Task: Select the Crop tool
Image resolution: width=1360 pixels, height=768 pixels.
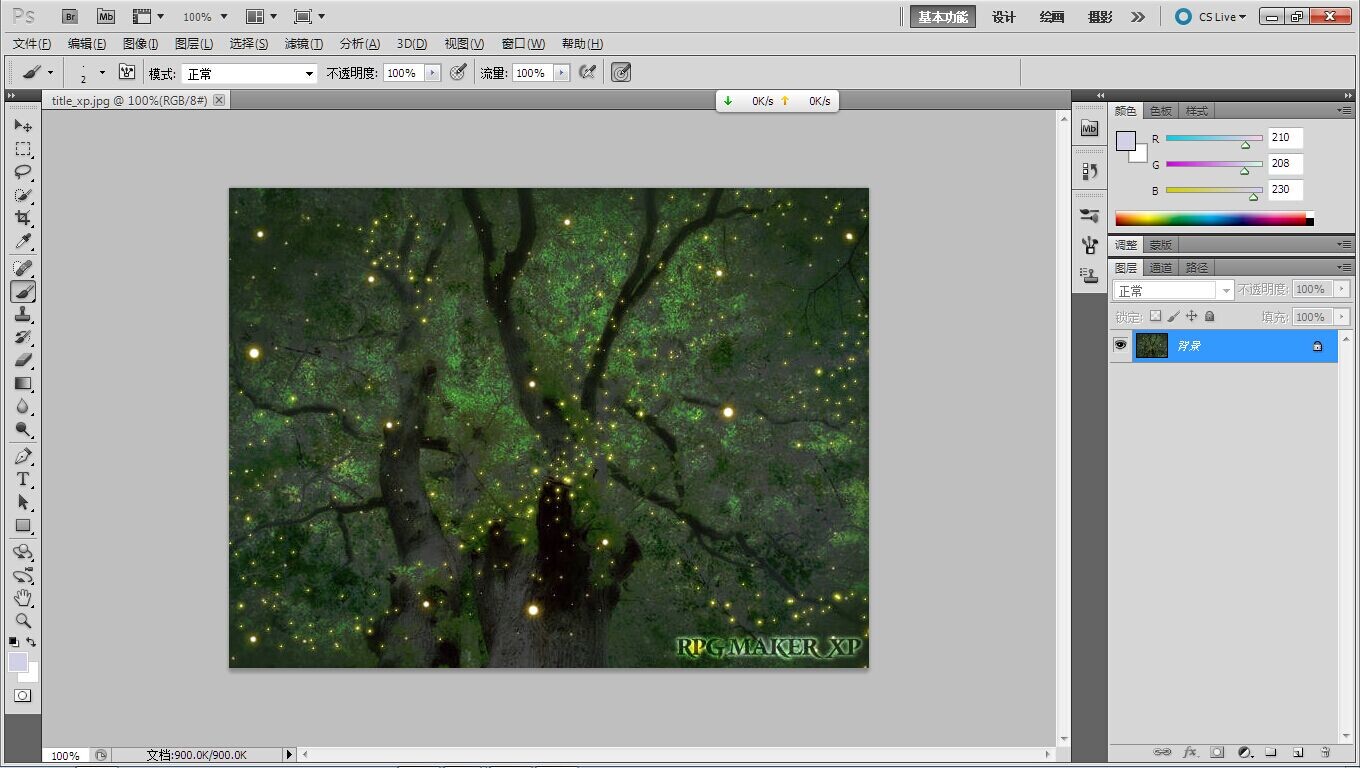Action: (23, 218)
